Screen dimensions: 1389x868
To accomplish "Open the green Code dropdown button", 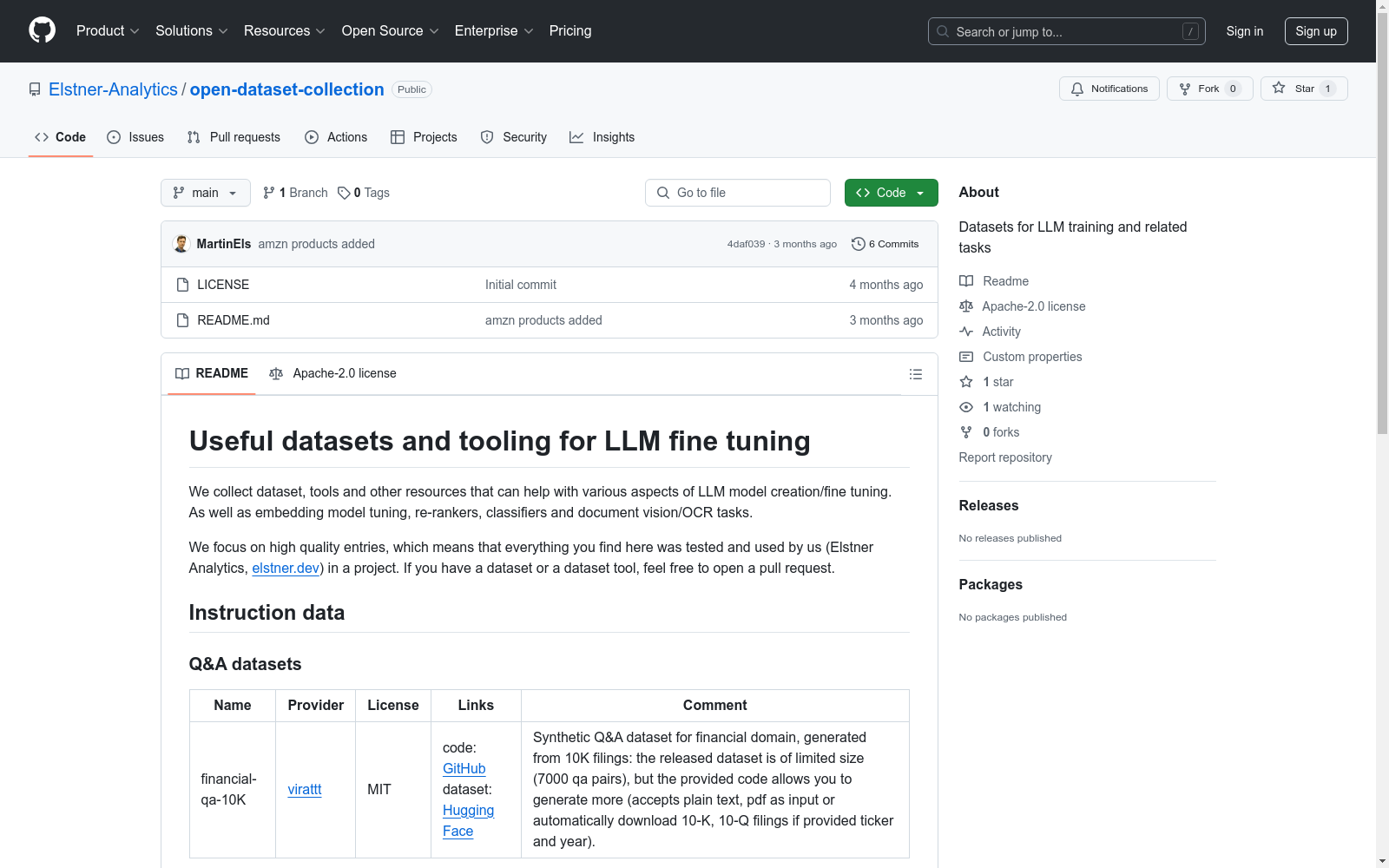I will [x=892, y=193].
